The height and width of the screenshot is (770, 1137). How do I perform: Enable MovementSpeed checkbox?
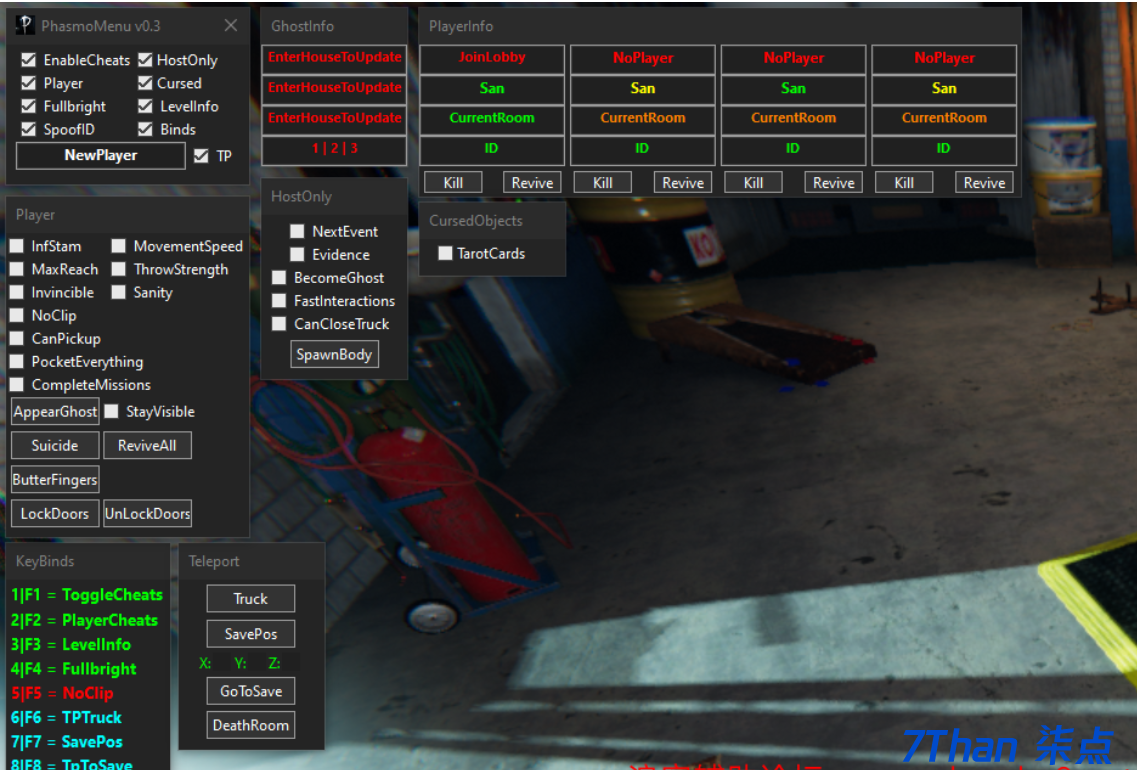tap(118, 246)
